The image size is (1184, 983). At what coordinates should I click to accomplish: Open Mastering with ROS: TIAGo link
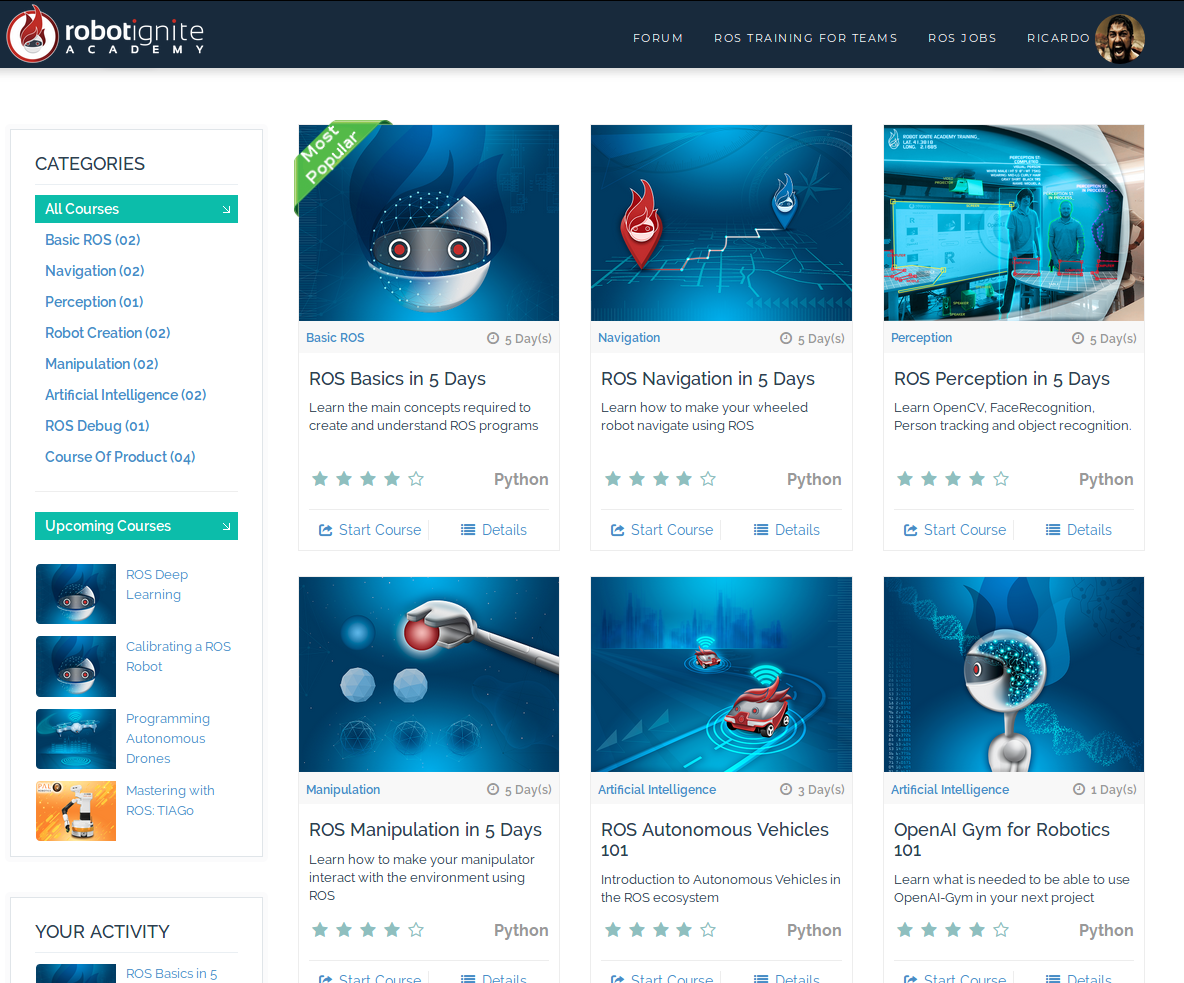(x=170, y=800)
